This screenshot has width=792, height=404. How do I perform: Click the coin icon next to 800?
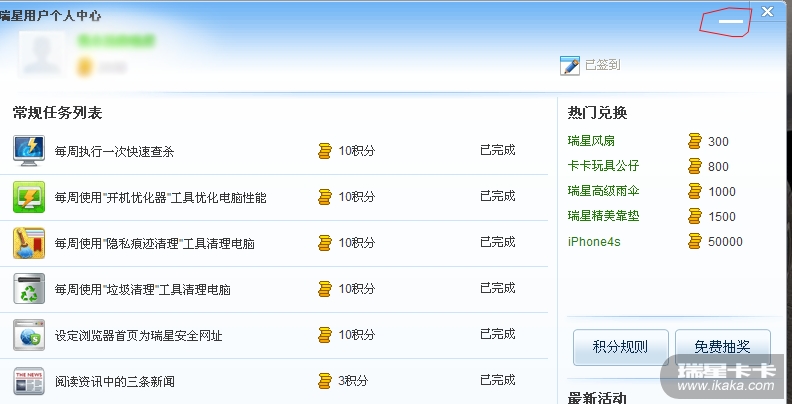(x=695, y=166)
